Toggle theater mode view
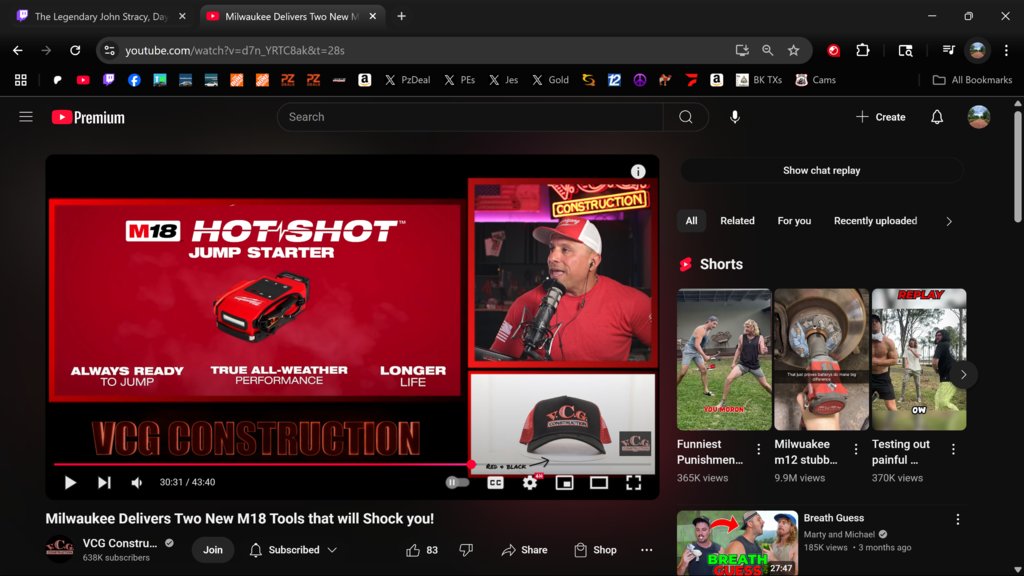This screenshot has width=1024, height=576. click(599, 483)
